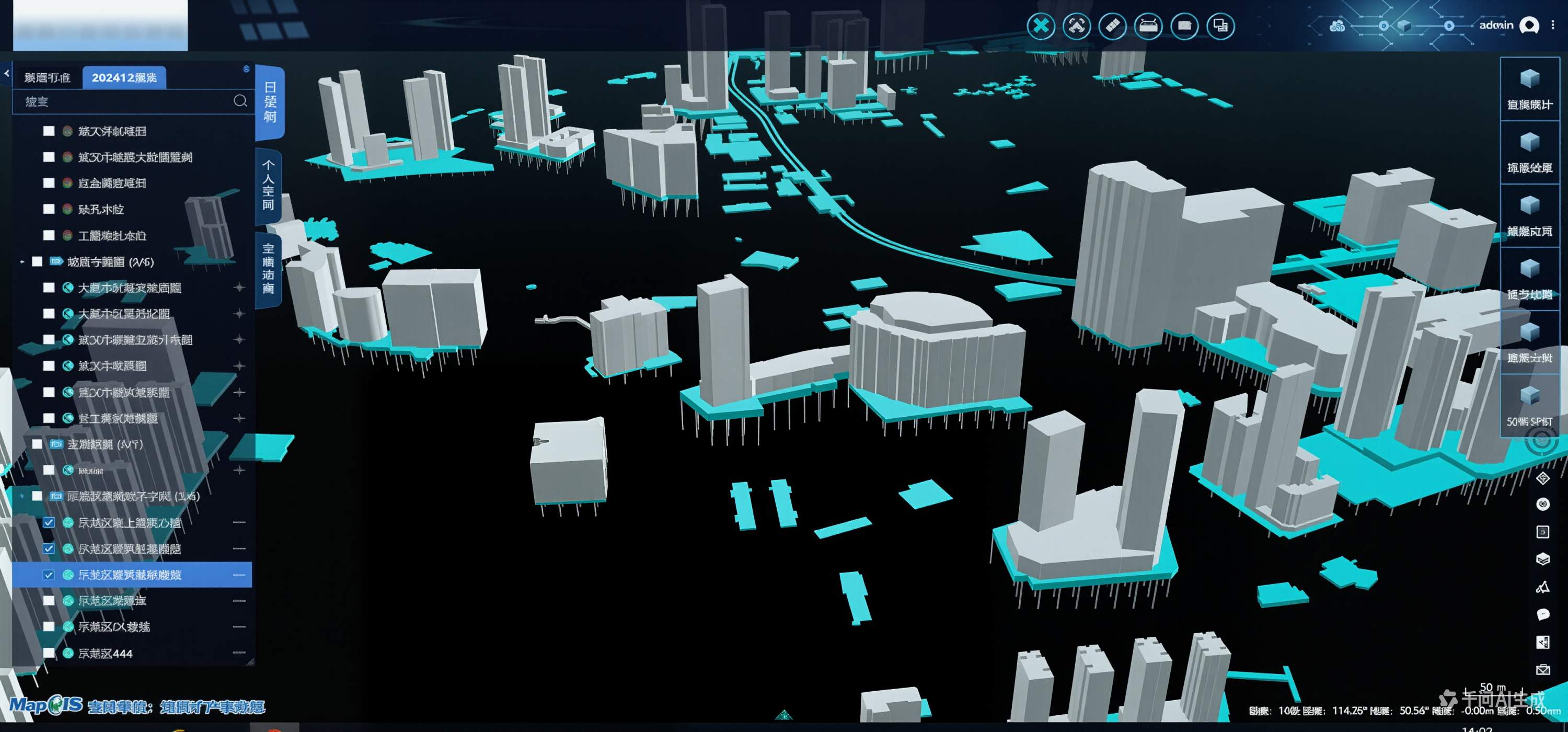1568x732 pixels.
Task: Open the three-dot more menu beside admin
Action: [x=1553, y=25]
